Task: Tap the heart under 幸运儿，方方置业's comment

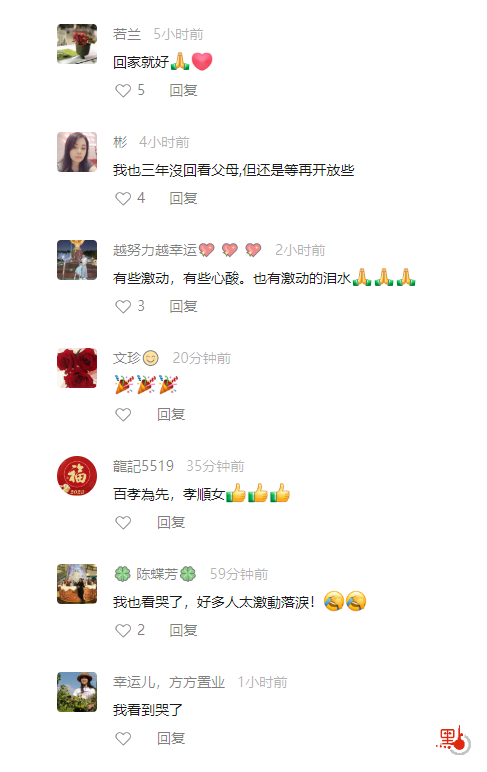Action: 123,739
